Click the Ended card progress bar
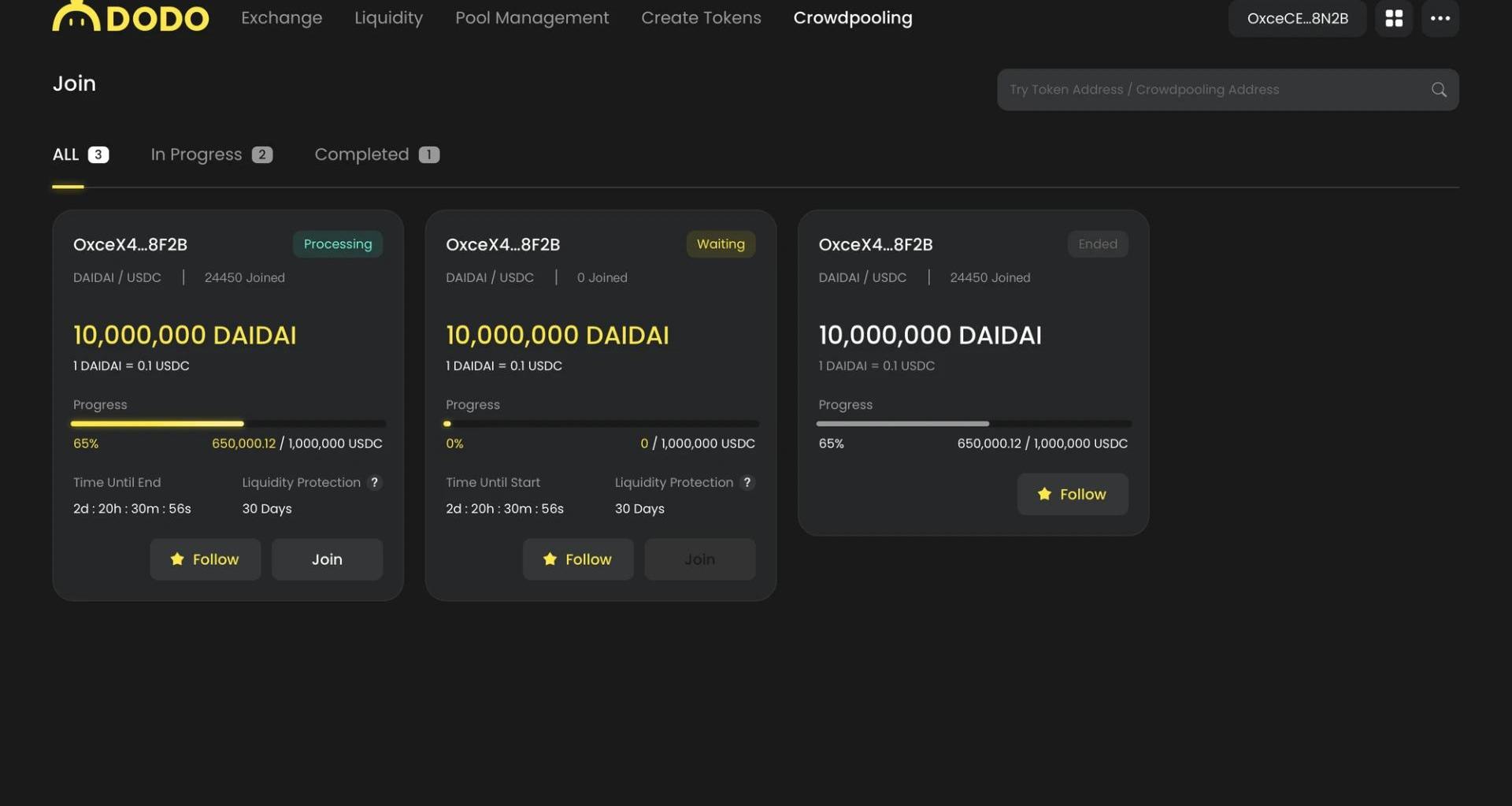The image size is (1512, 806). coord(973,424)
